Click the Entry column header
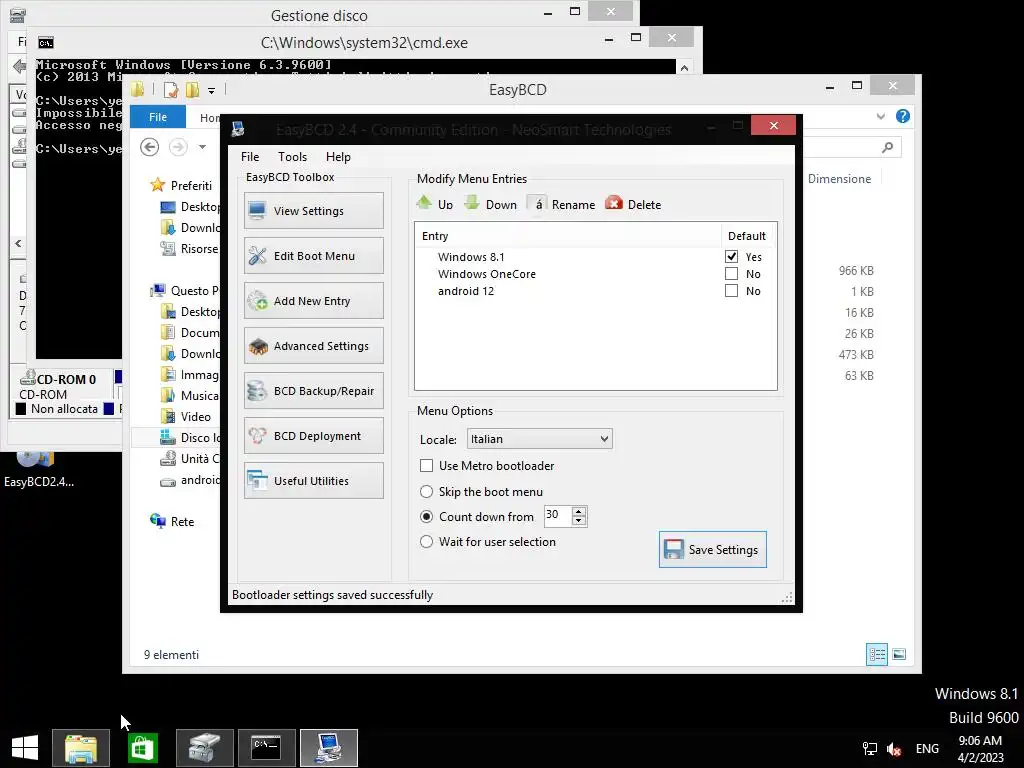Viewport: 1024px width, 768px height. 568,236
